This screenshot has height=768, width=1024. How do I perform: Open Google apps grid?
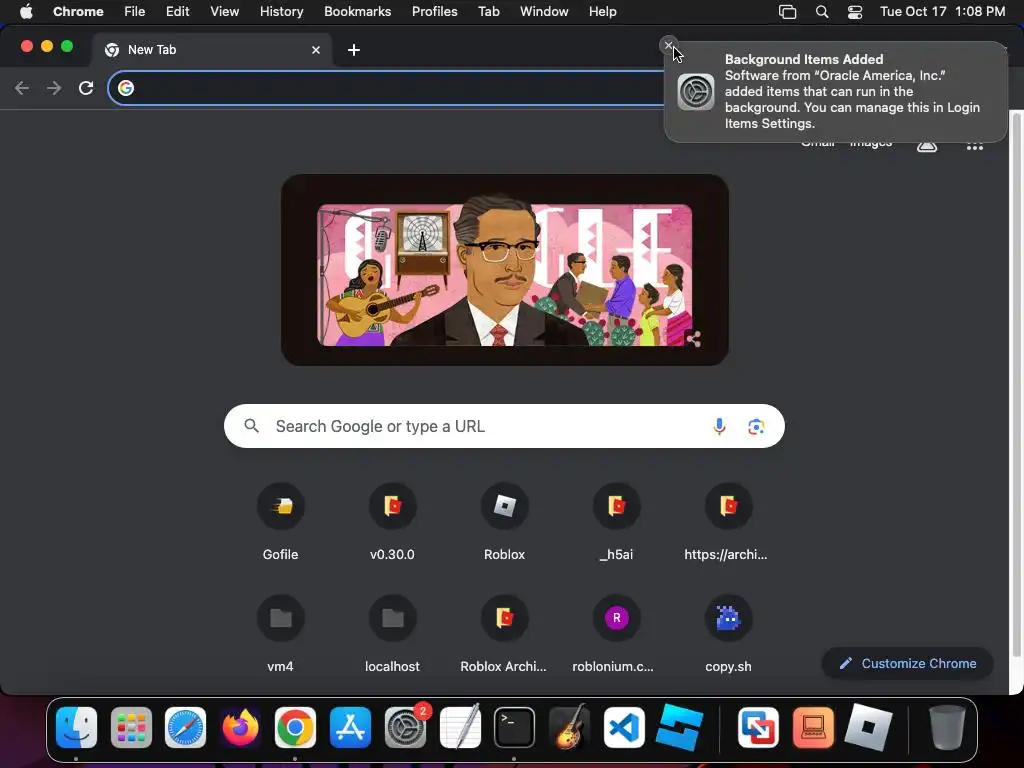coord(974,145)
